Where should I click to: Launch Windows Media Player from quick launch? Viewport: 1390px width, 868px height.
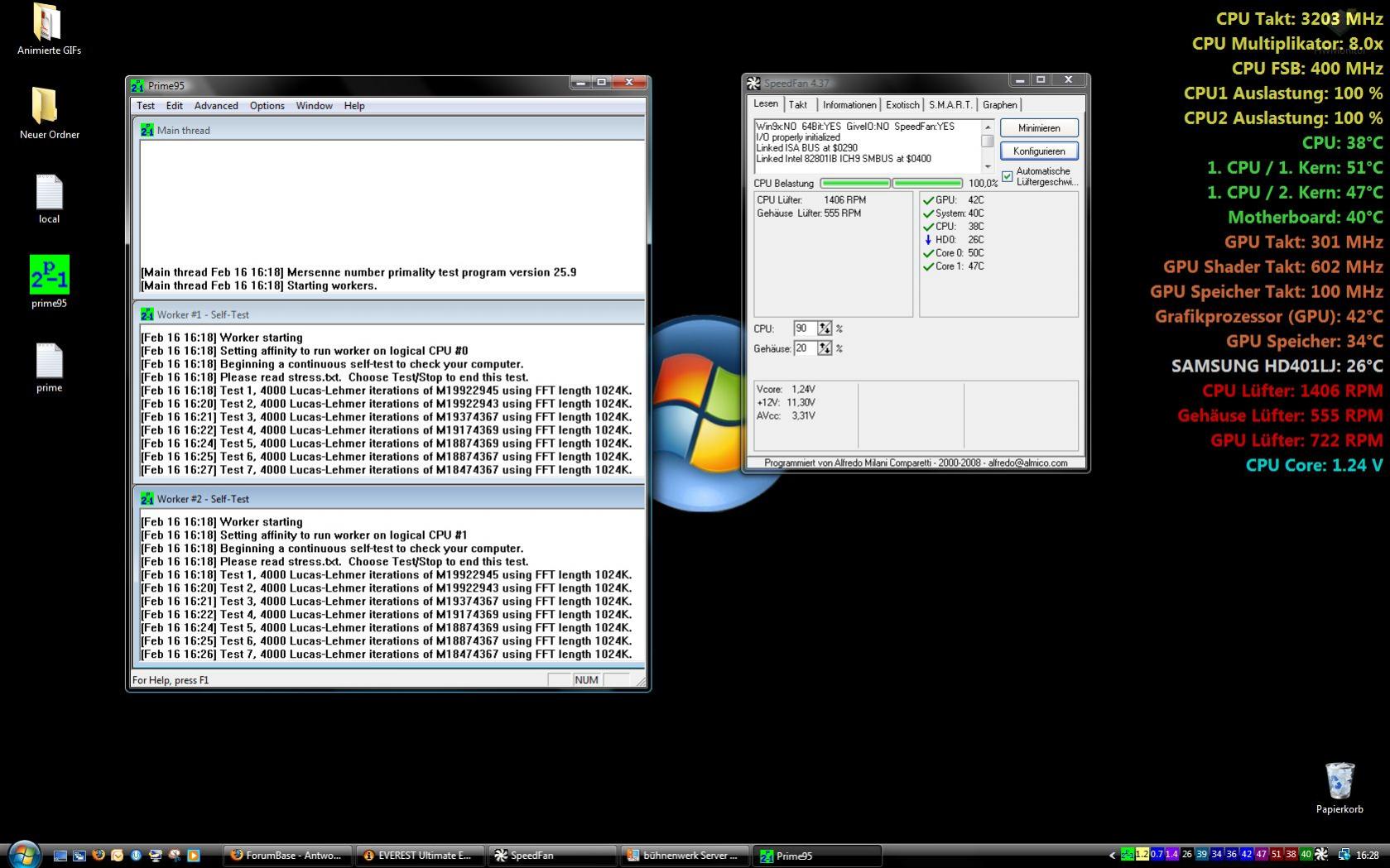point(193,856)
